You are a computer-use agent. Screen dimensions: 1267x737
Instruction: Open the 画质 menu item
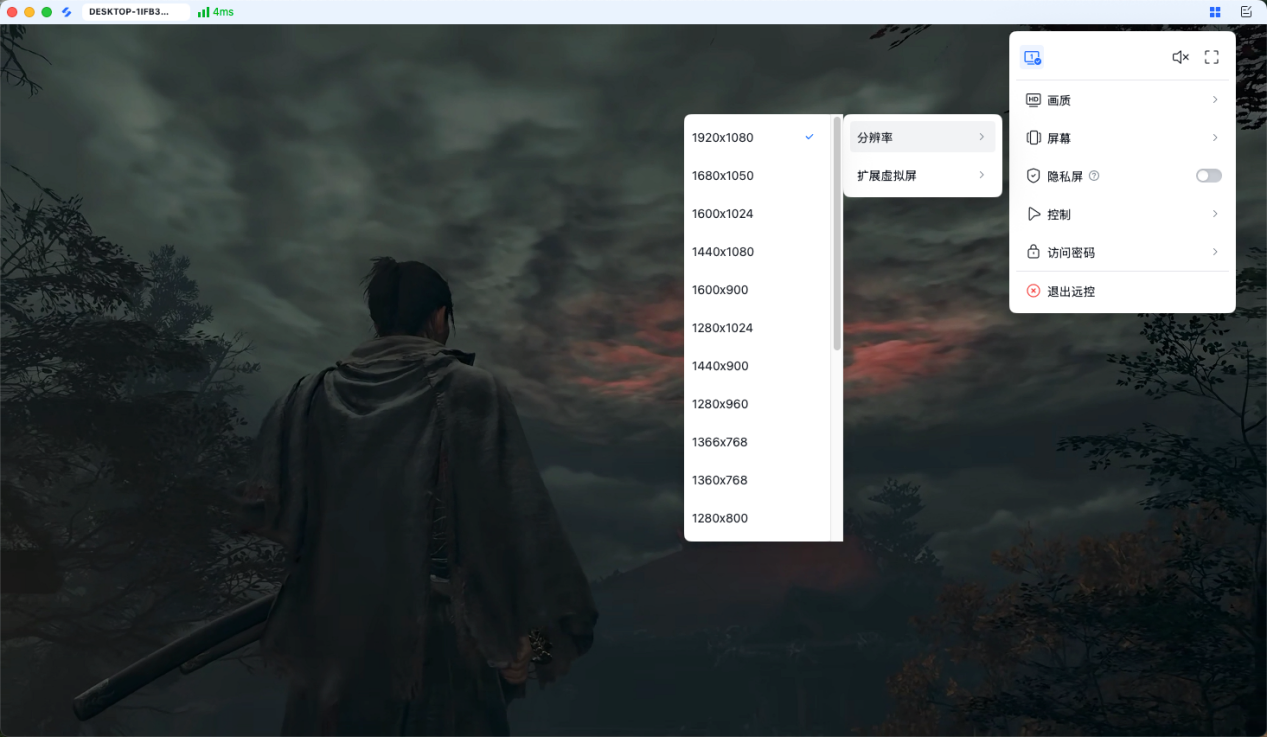pyautogui.click(x=1122, y=100)
